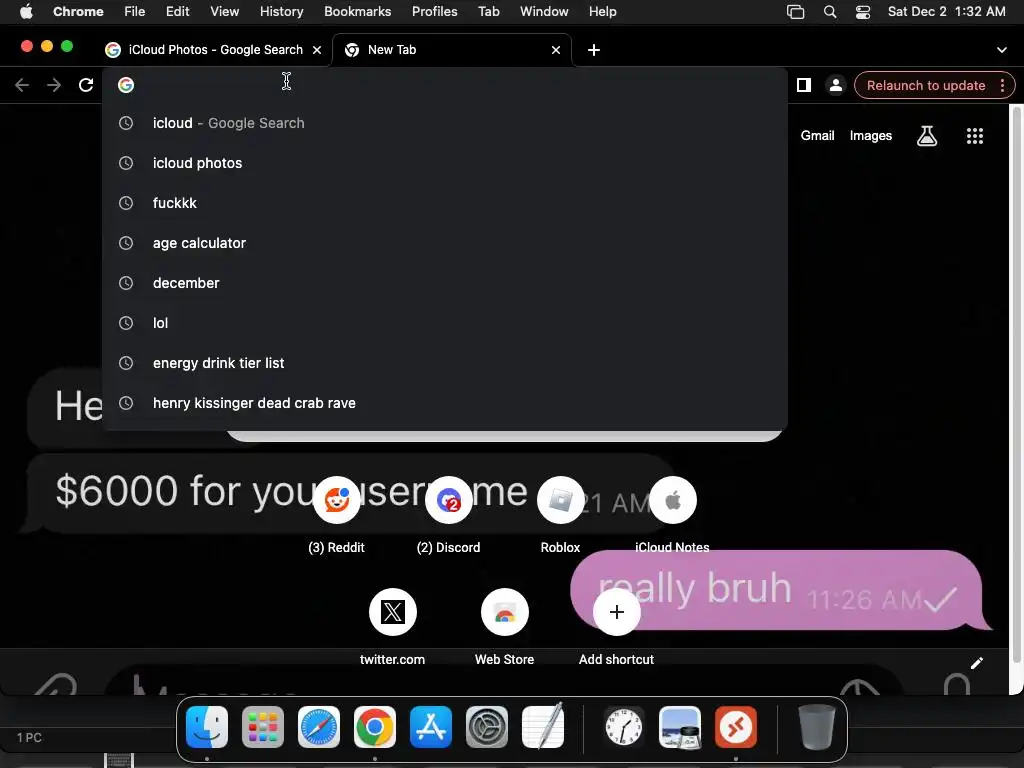Open the Images link
The image size is (1024, 768).
(871, 136)
